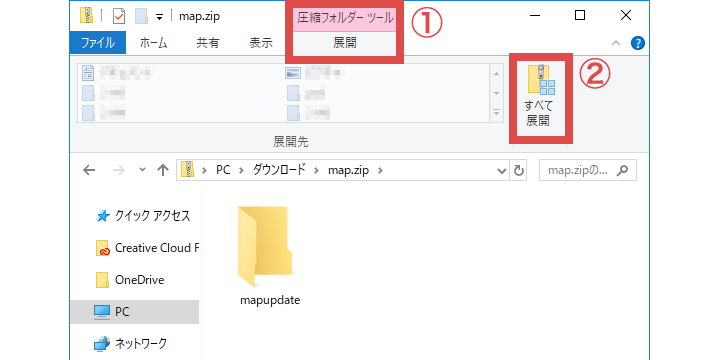Go forward with the right arrow
Image resolution: width=720 pixels, height=360 pixels.
coord(118,170)
